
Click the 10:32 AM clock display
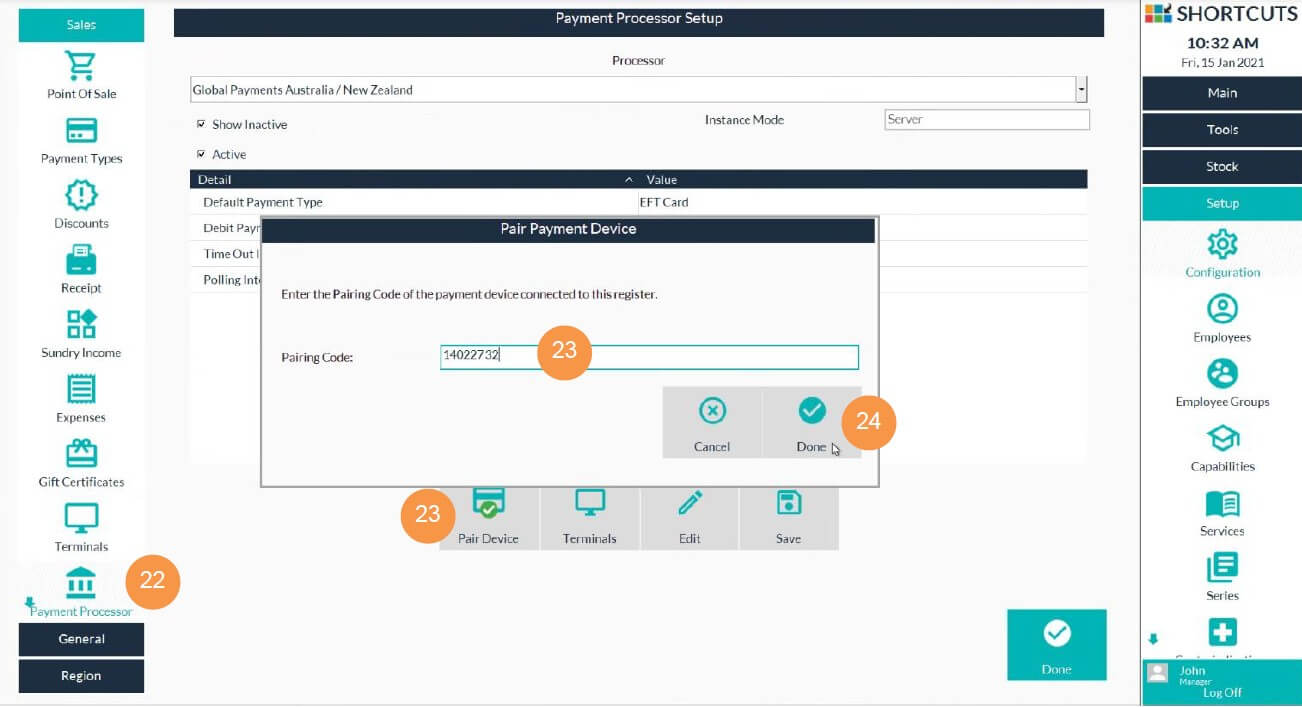(1222, 43)
